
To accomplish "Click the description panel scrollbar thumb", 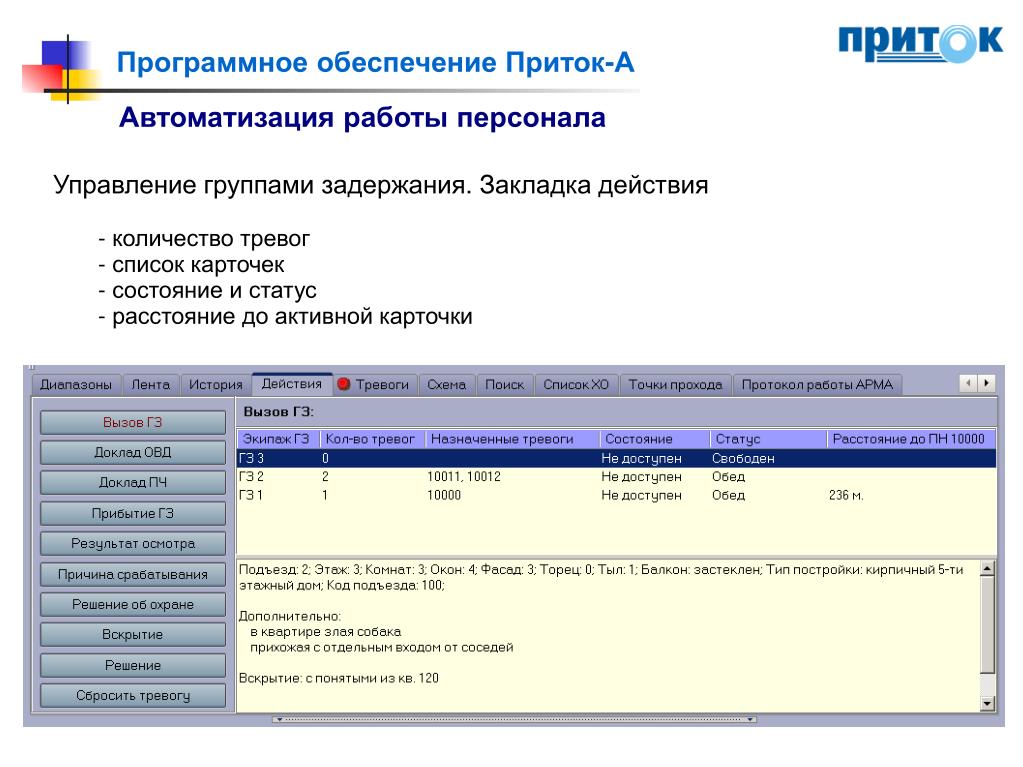I will click(x=987, y=625).
